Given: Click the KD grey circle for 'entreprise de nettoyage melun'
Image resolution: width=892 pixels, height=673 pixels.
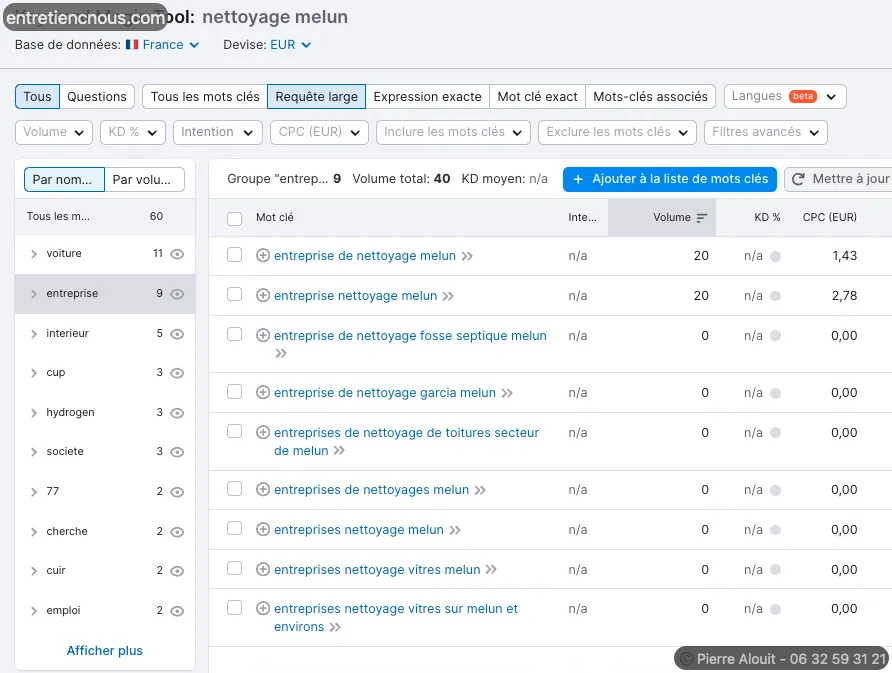Looking at the screenshot, I should [775, 257].
